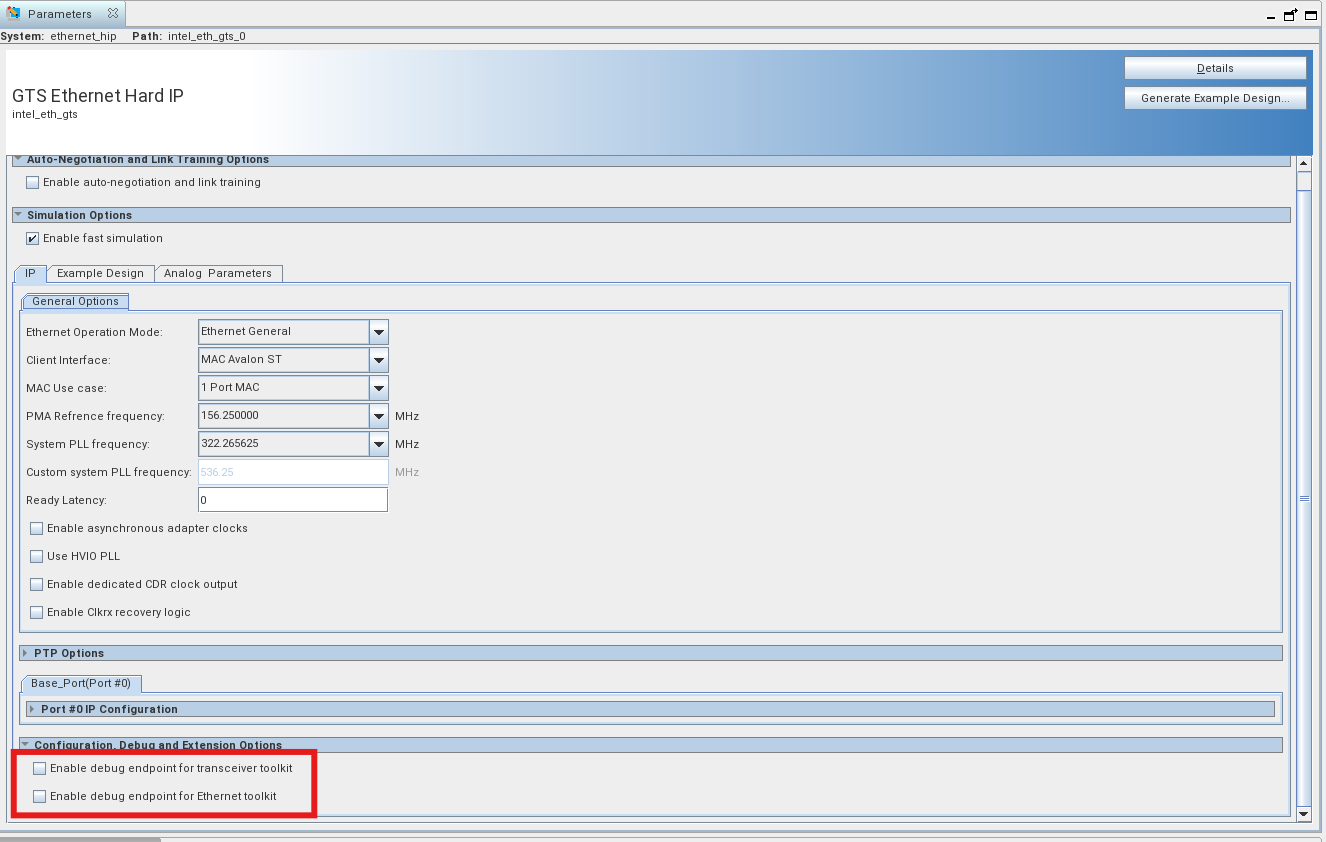Enable debug endpoint for transceiver toolkit
The height and width of the screenshot is (842, 1326).
[40, 769]
